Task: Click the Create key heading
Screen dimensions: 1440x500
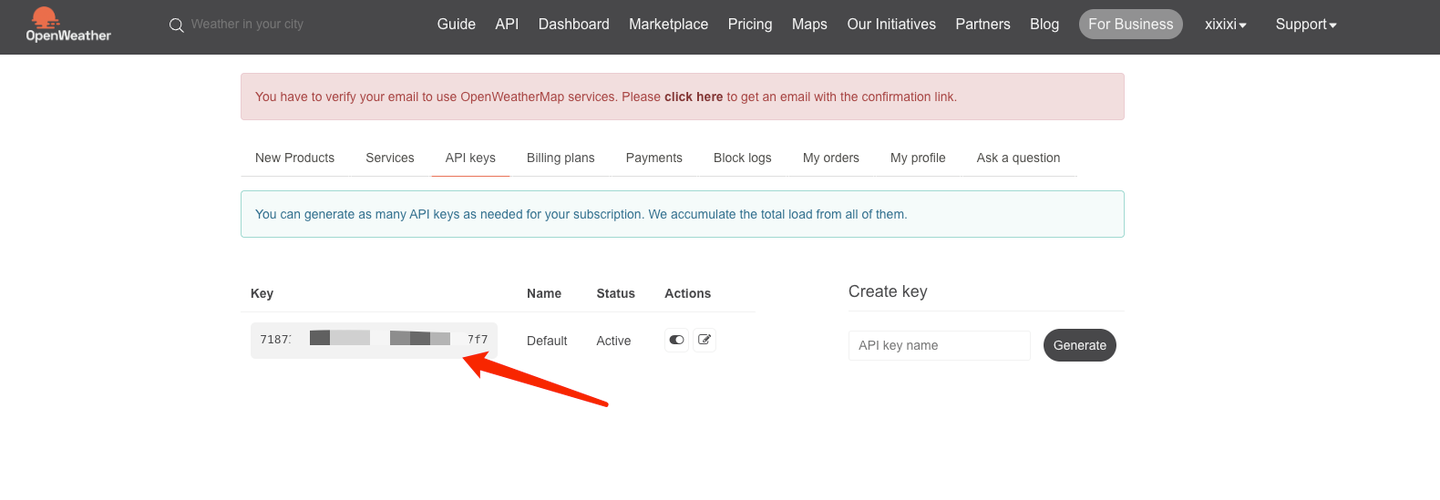Action: [888, 292]
